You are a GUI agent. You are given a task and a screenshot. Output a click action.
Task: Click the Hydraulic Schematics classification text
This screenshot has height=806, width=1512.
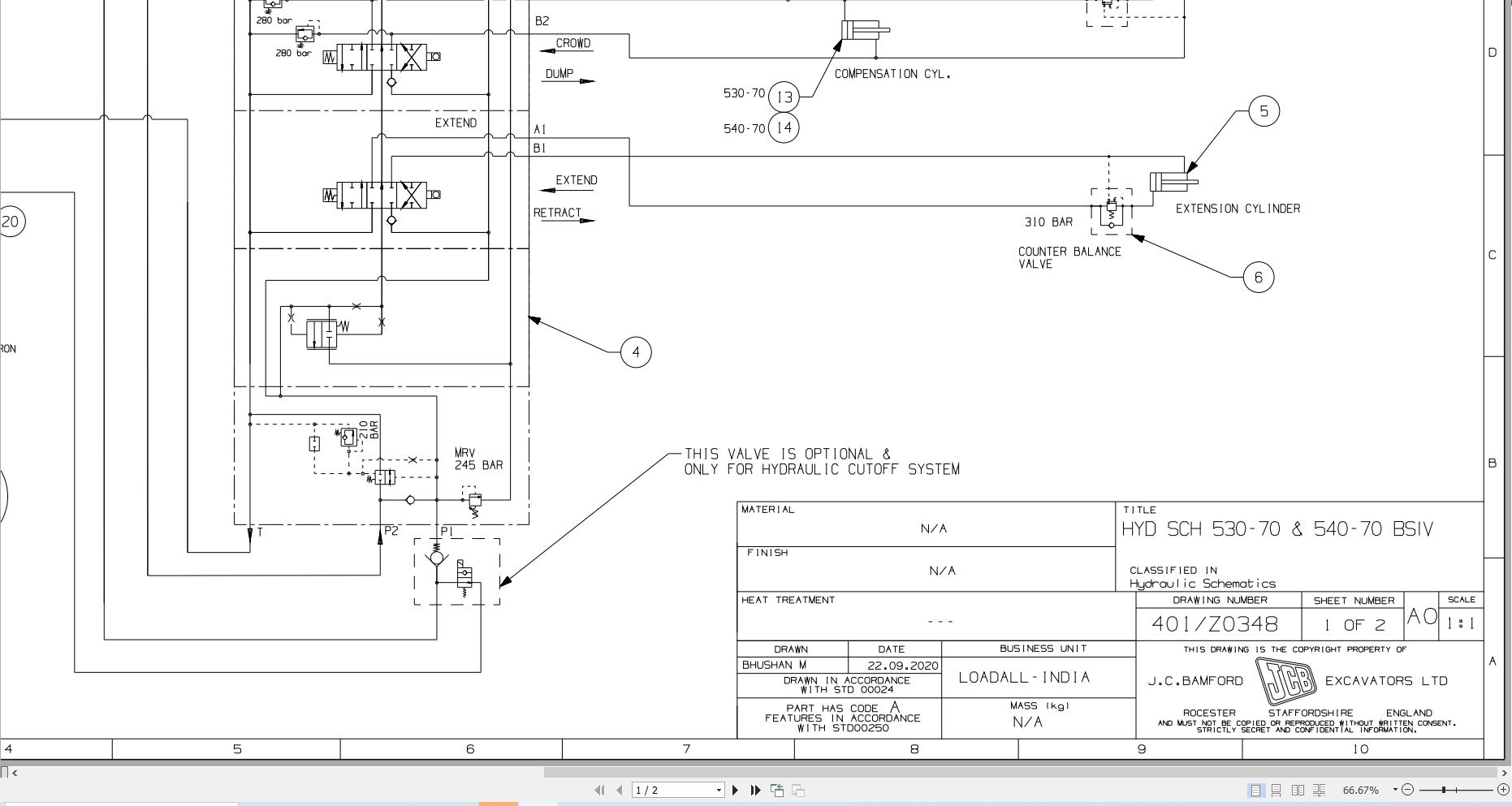pyautogui.click(x=1203, y=584)
